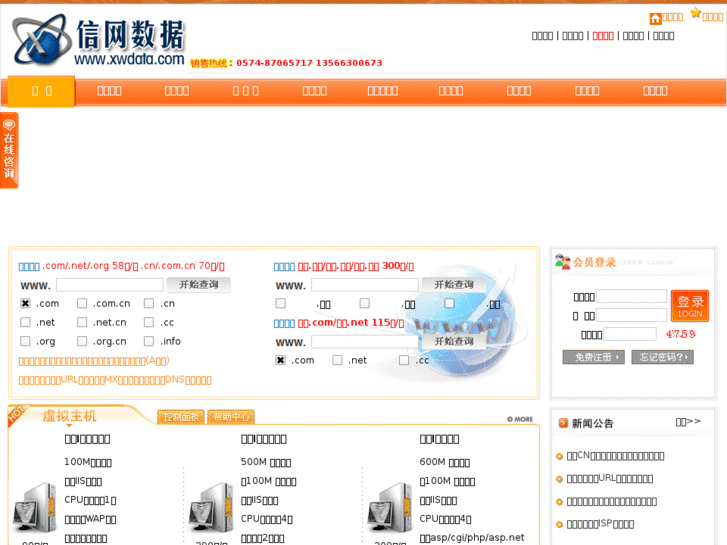The image size is (727, 545).
Task: Open the URL news announcement
Action: point(610,479)
